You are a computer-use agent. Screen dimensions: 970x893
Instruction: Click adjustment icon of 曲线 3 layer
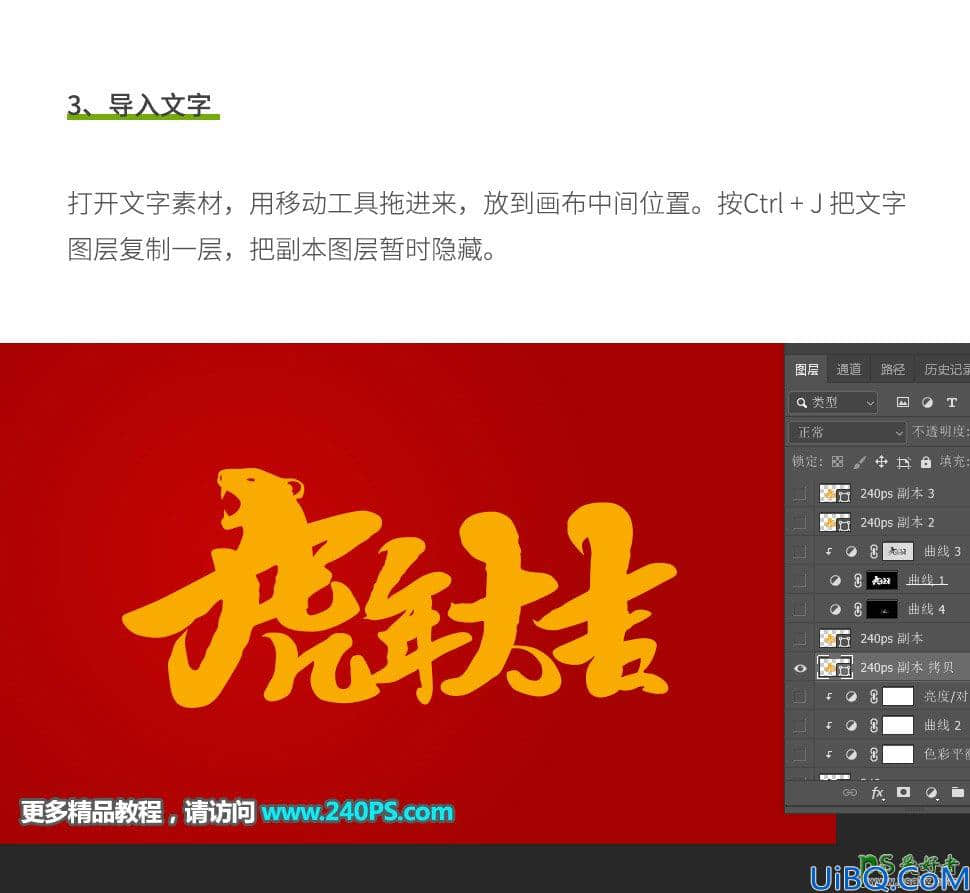click(x=851, y=551)
